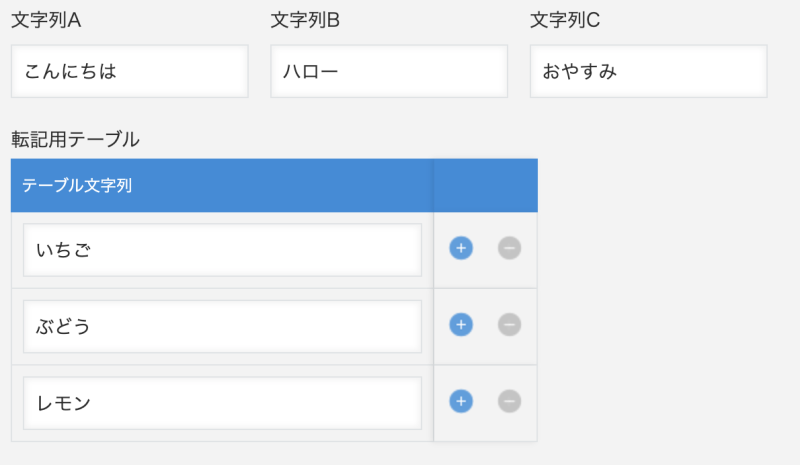Screen dimensions: 800x465
Task: Edit the いちご table cell input
Action: 222,250
